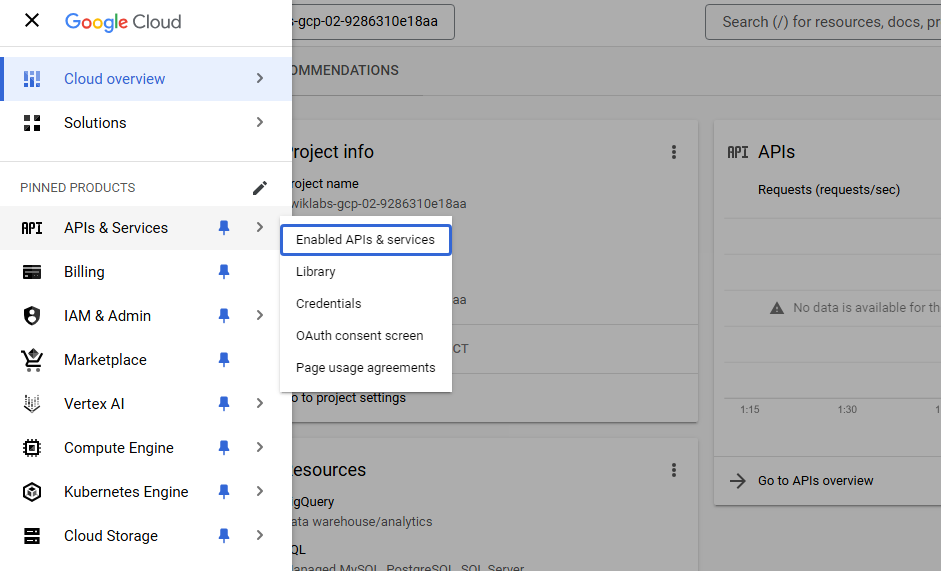Select OAuth consent screen from the submenu

(x=365, y=336)
